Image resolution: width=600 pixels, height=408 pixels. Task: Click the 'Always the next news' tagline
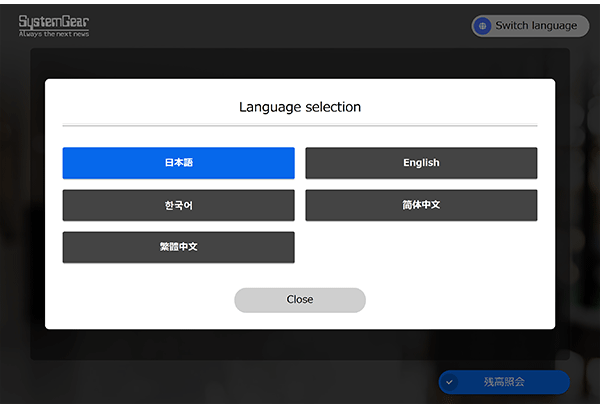pyautogui.click(x=53, y=34)
